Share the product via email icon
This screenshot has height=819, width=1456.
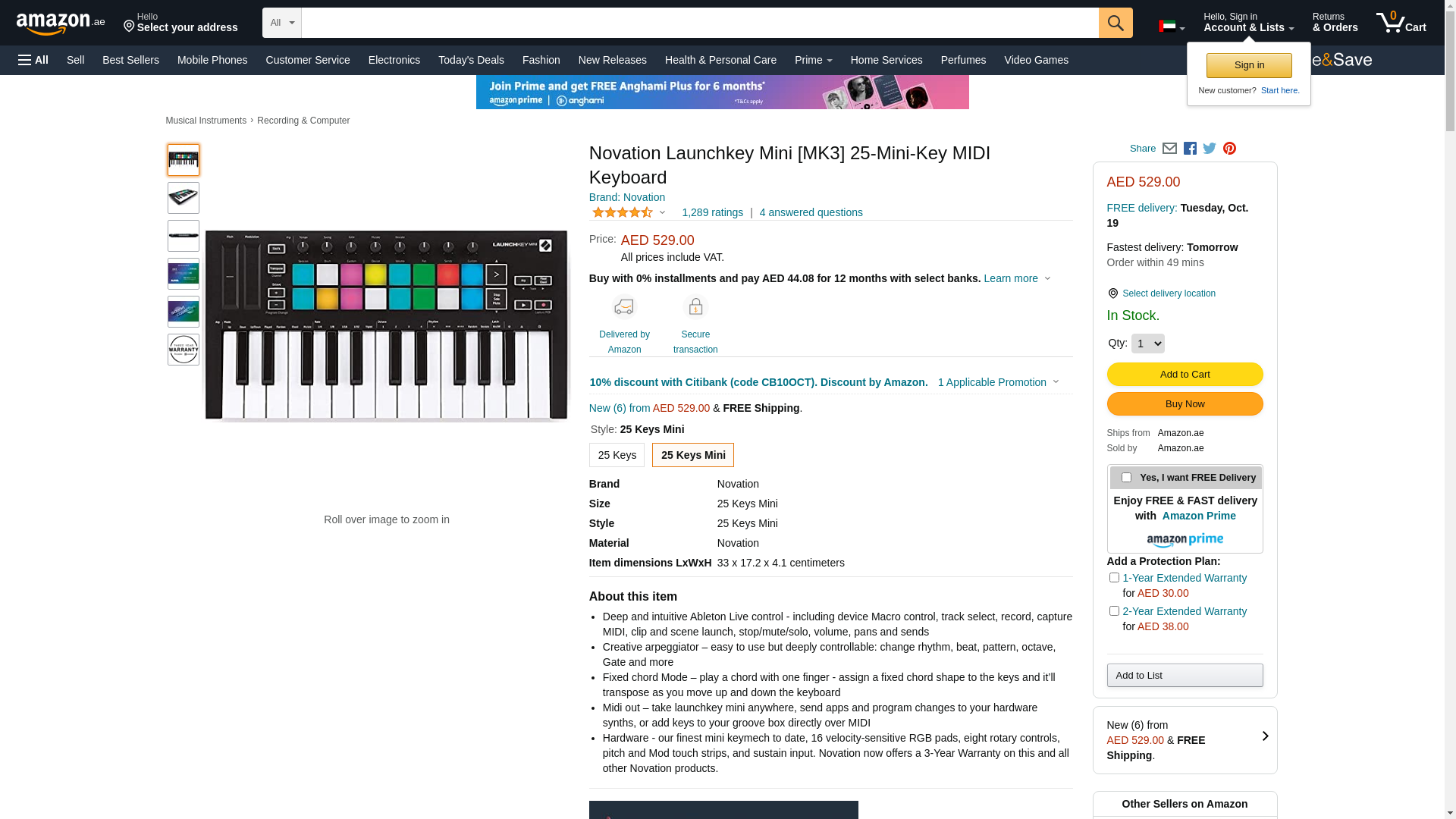[1169, 149]
